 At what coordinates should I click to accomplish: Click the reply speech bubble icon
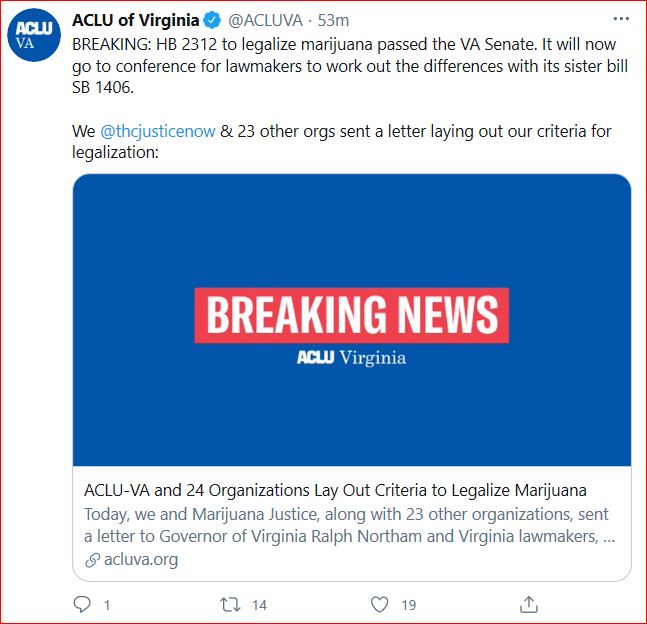82,605
